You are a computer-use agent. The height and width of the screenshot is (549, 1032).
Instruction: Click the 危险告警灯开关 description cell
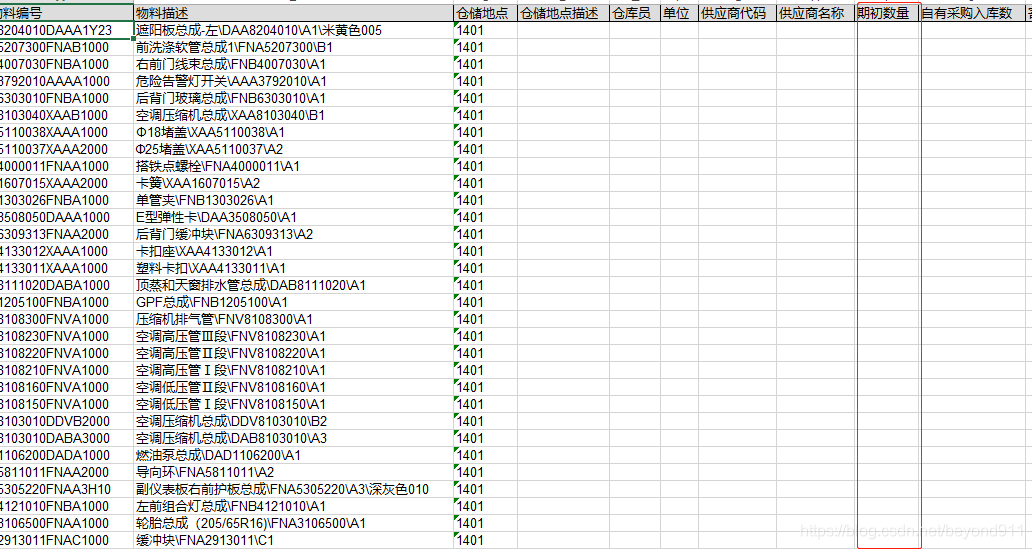tap(294, 82)
